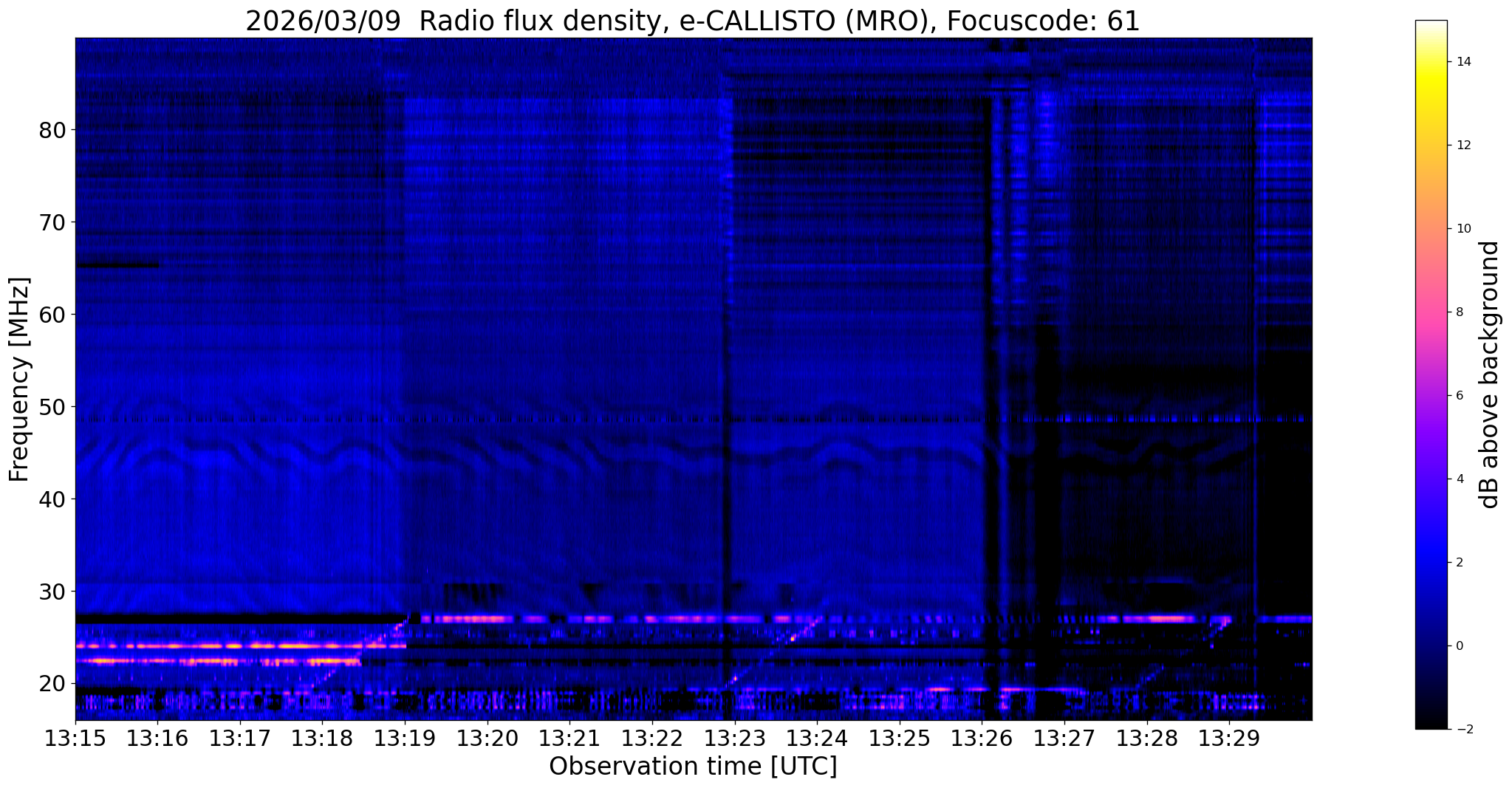Click the colorbar tick label 8

coord(1460,312)
